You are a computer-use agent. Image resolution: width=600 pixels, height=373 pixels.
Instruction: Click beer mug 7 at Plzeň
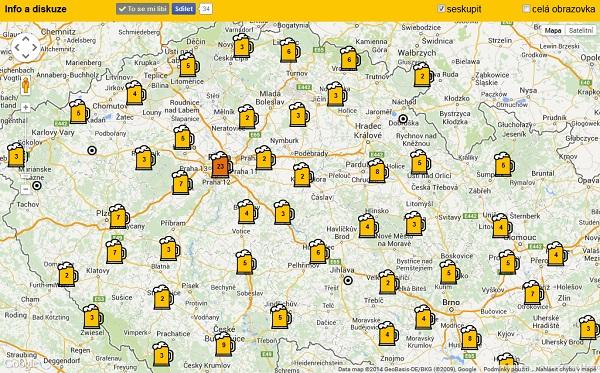tap(119, 217)
